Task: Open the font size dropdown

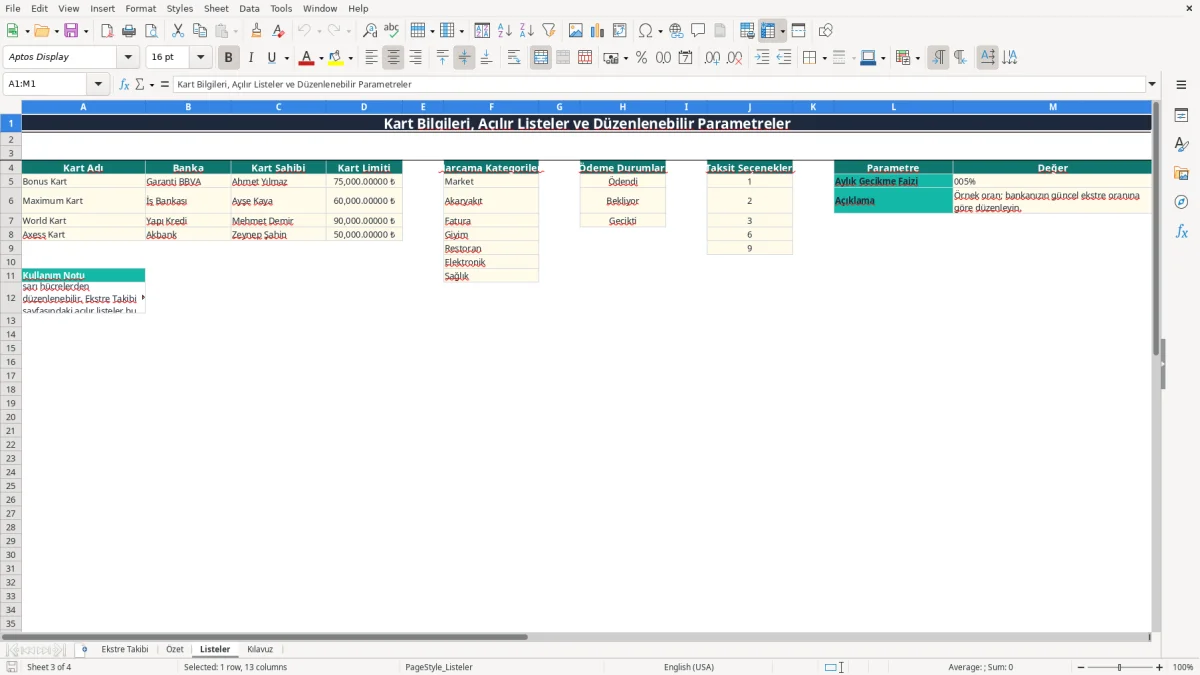Action: click(201, 58)
